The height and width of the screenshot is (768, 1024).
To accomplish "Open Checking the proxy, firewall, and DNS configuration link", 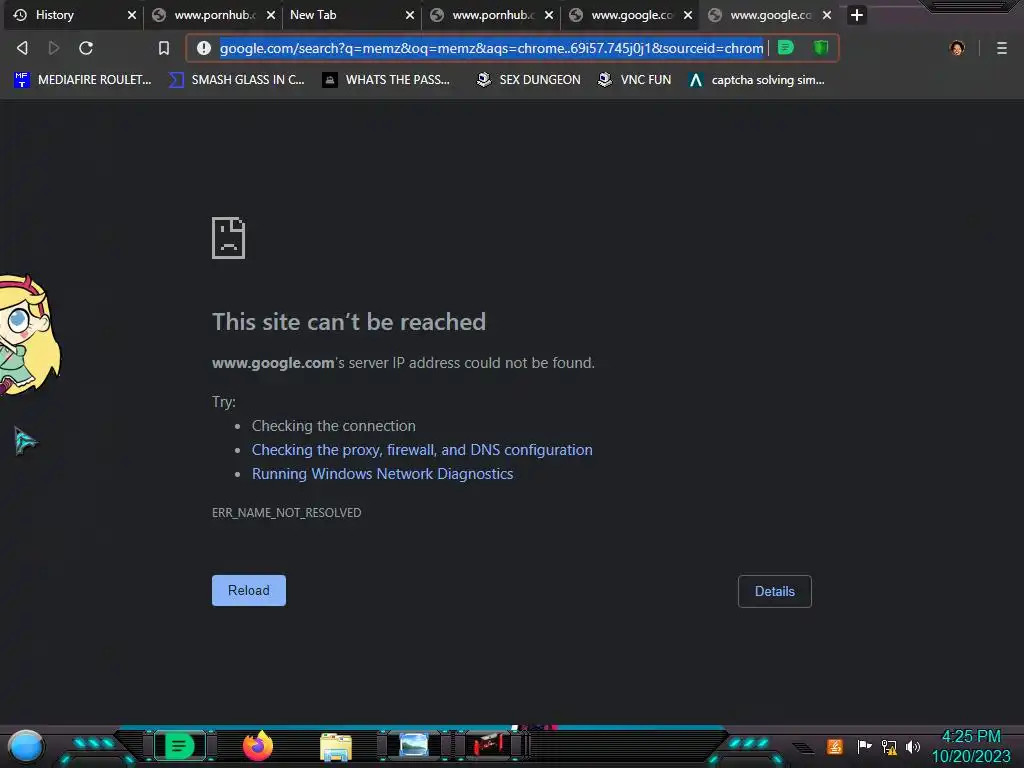I will tap(422, 450).
